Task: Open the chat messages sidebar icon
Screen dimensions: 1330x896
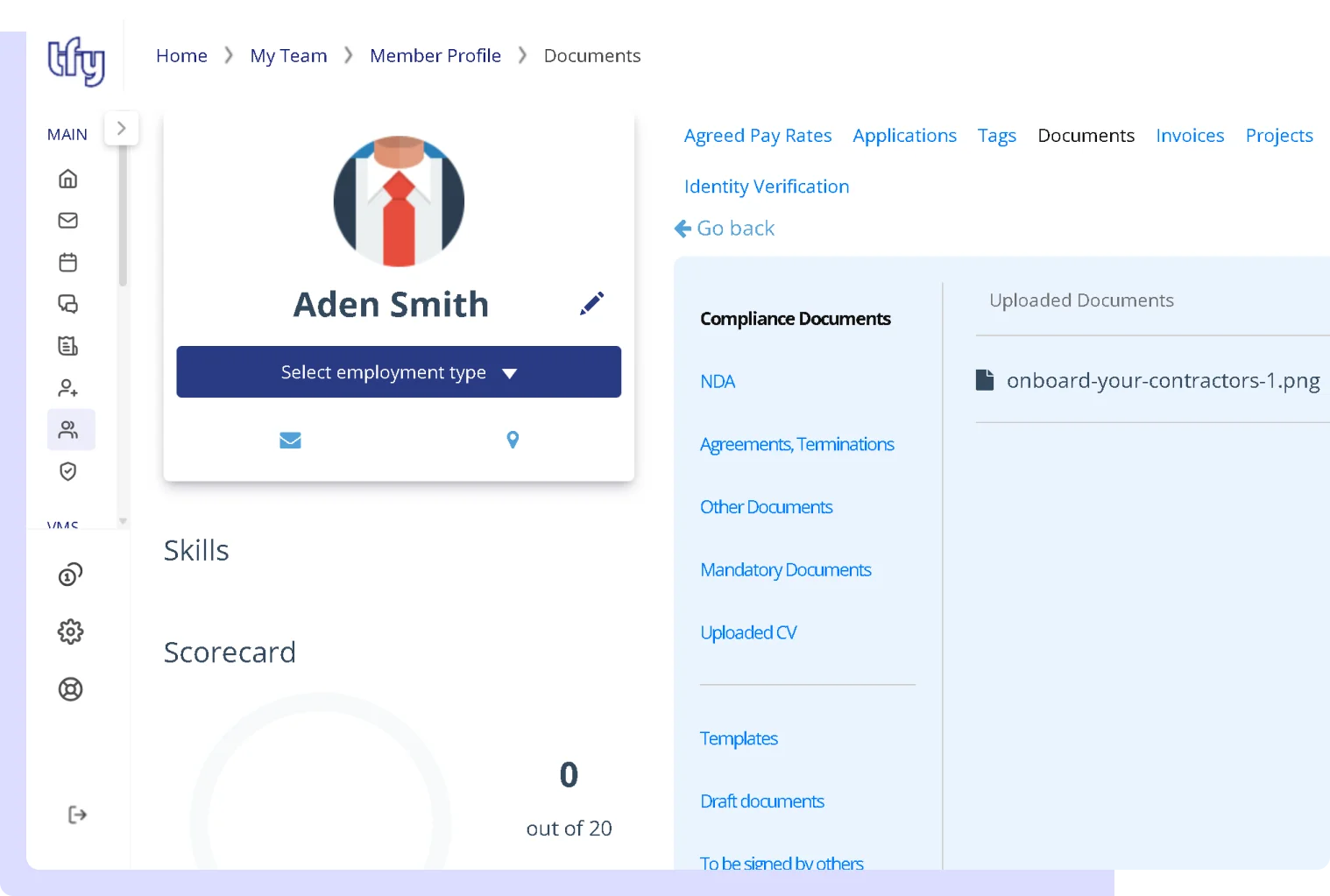Action: pyautogui.click(x=67, y=304)
